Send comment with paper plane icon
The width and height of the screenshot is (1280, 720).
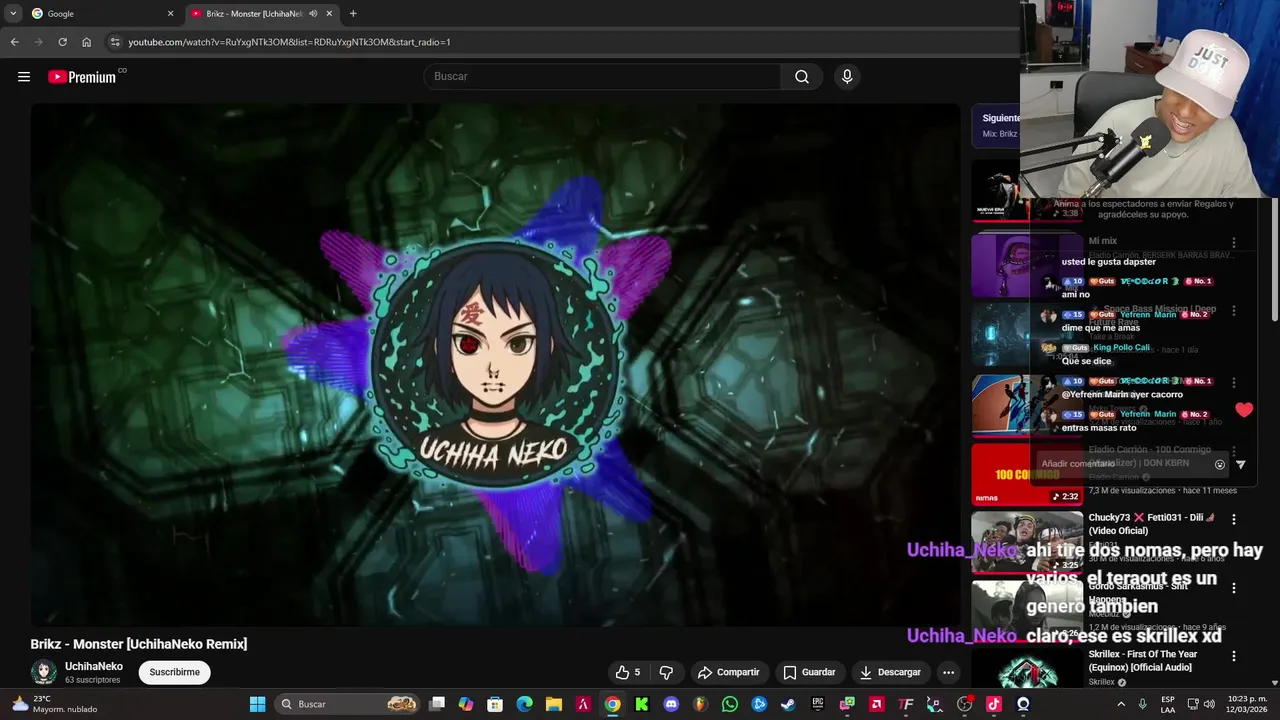point(1241,464)
